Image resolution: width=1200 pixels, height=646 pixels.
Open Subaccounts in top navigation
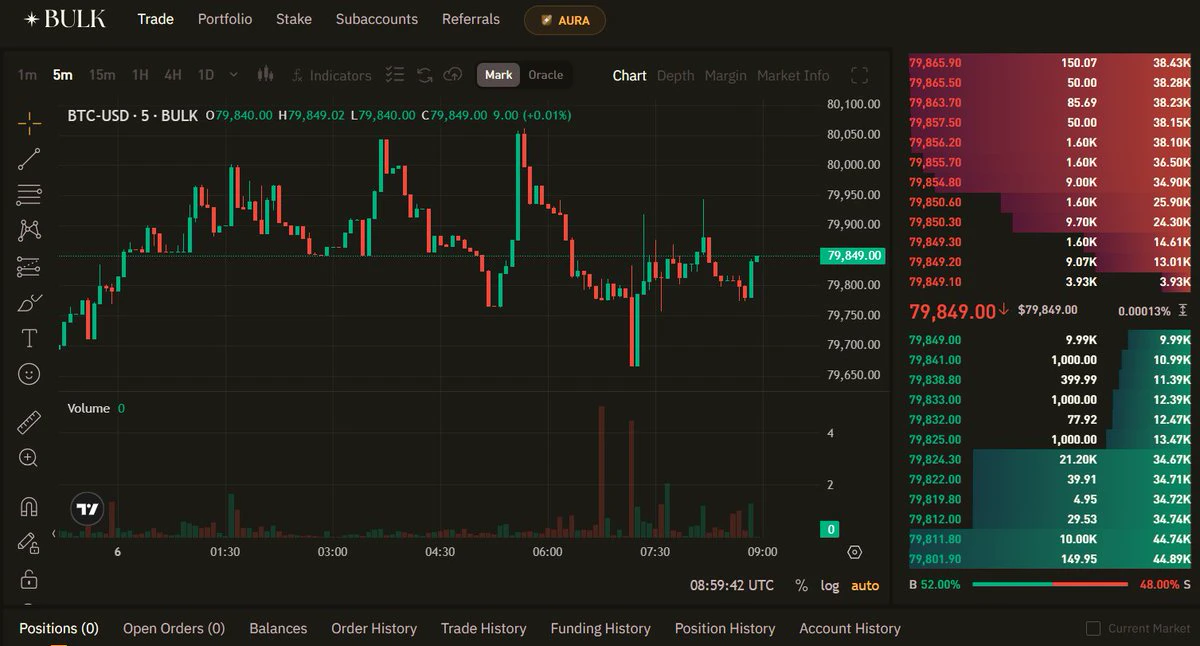click(377, 19)
